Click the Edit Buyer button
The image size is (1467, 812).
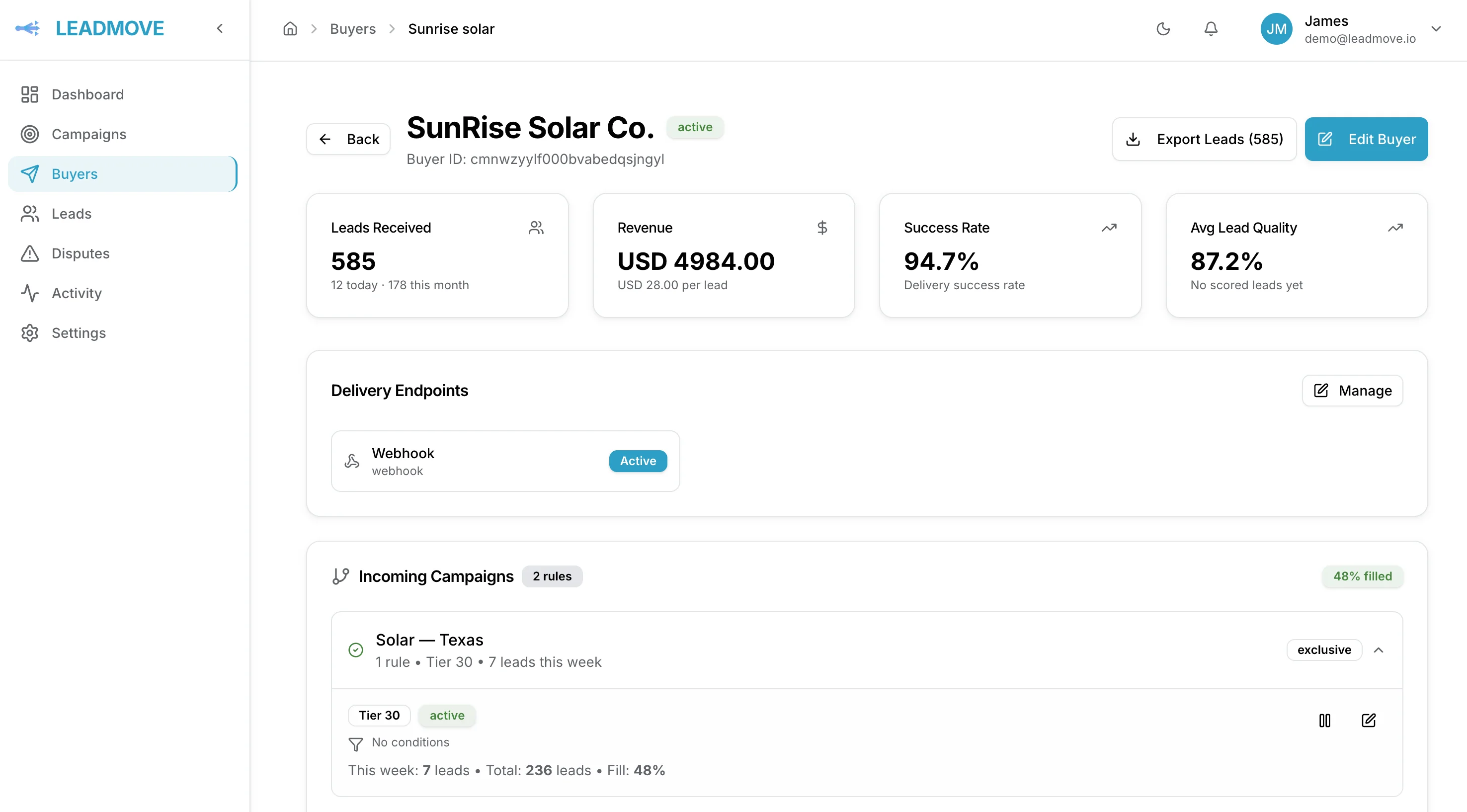pyautogui.click(x=1366, y=139)
